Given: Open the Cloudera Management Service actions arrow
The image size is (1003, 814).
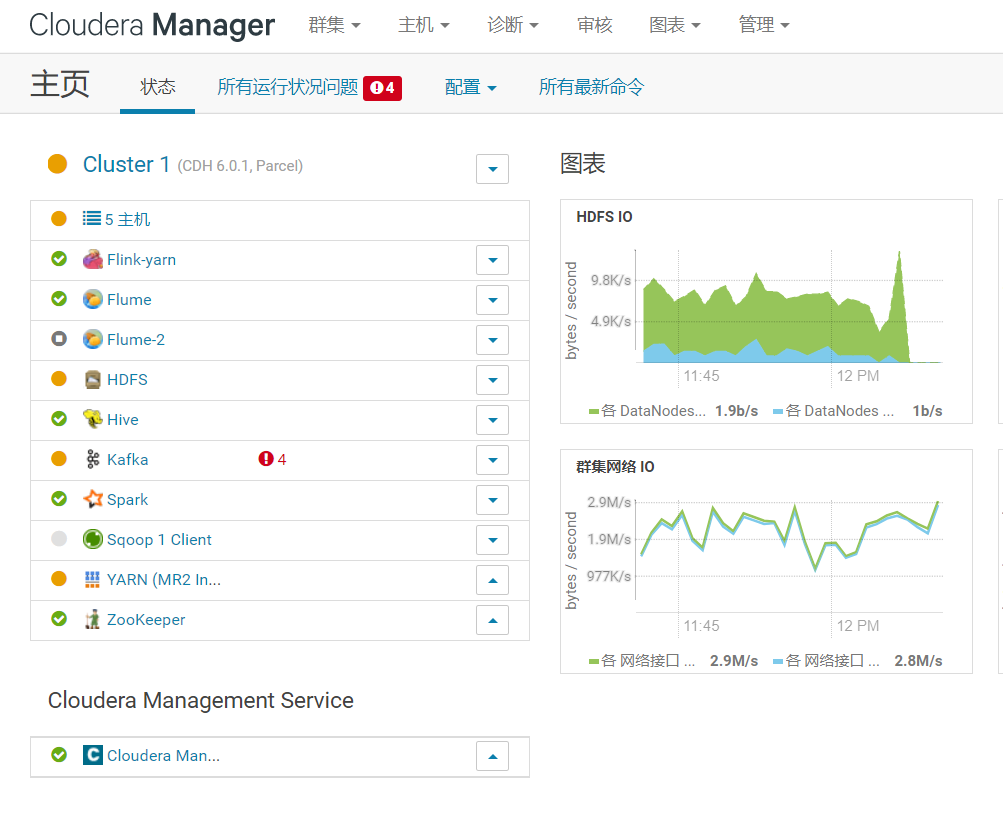Looking at the screenshot, I should [493, 756].
